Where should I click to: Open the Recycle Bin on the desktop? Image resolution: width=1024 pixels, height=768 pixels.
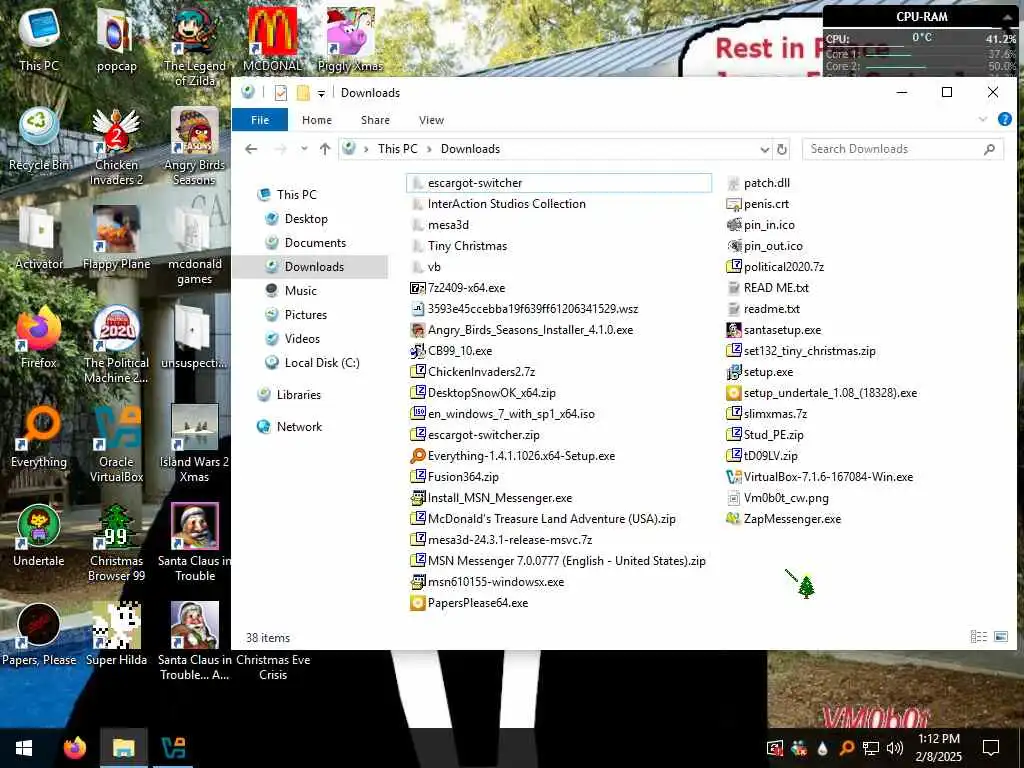coord(39,140)
